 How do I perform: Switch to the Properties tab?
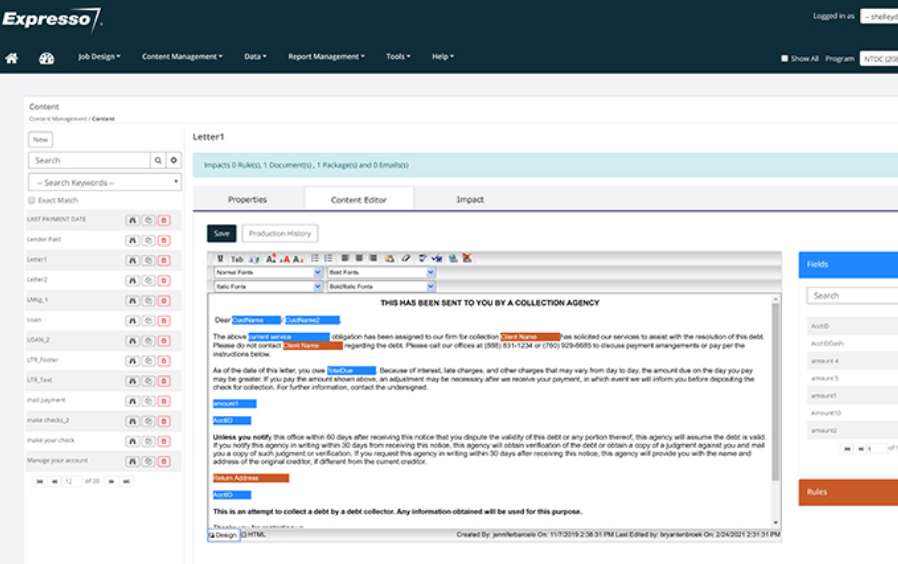pos(247,199)
